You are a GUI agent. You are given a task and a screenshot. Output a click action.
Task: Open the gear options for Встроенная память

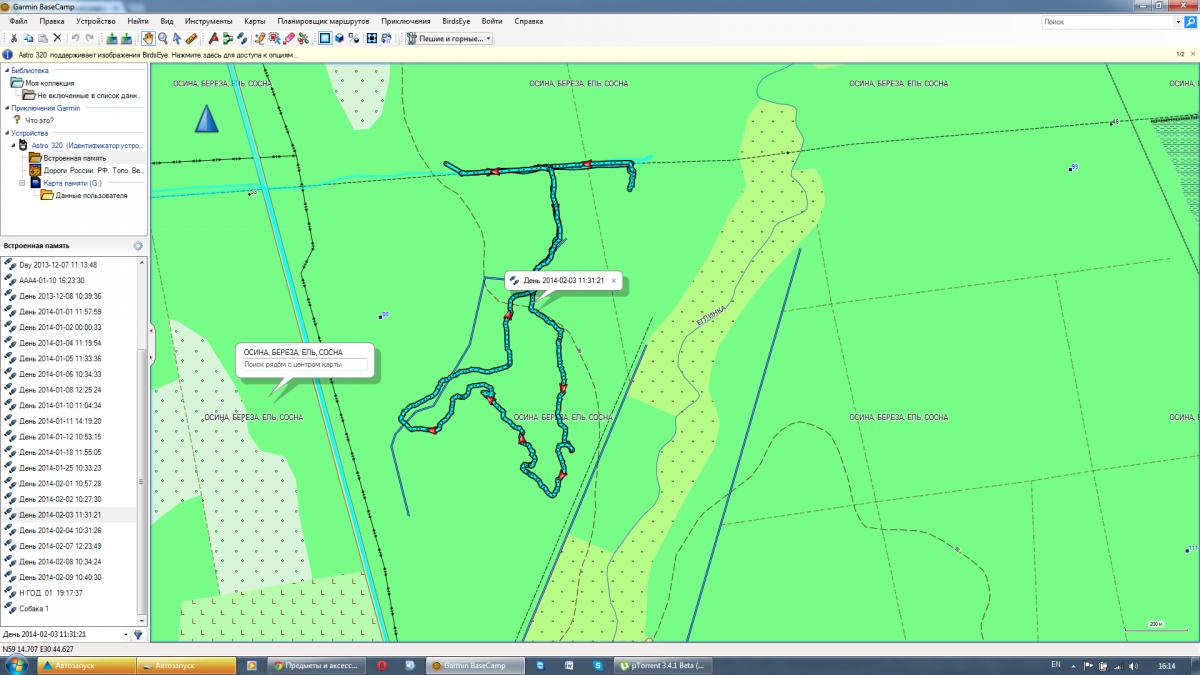[138, 245]
